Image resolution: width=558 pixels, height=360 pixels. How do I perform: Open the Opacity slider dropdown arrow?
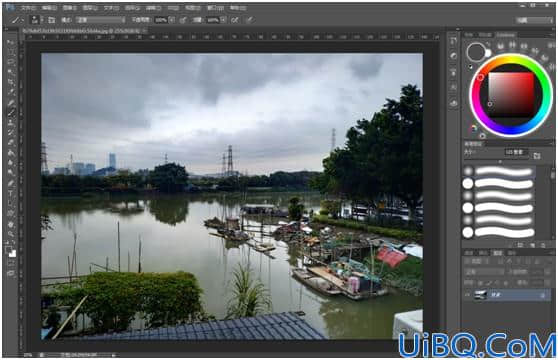[172, 20]
